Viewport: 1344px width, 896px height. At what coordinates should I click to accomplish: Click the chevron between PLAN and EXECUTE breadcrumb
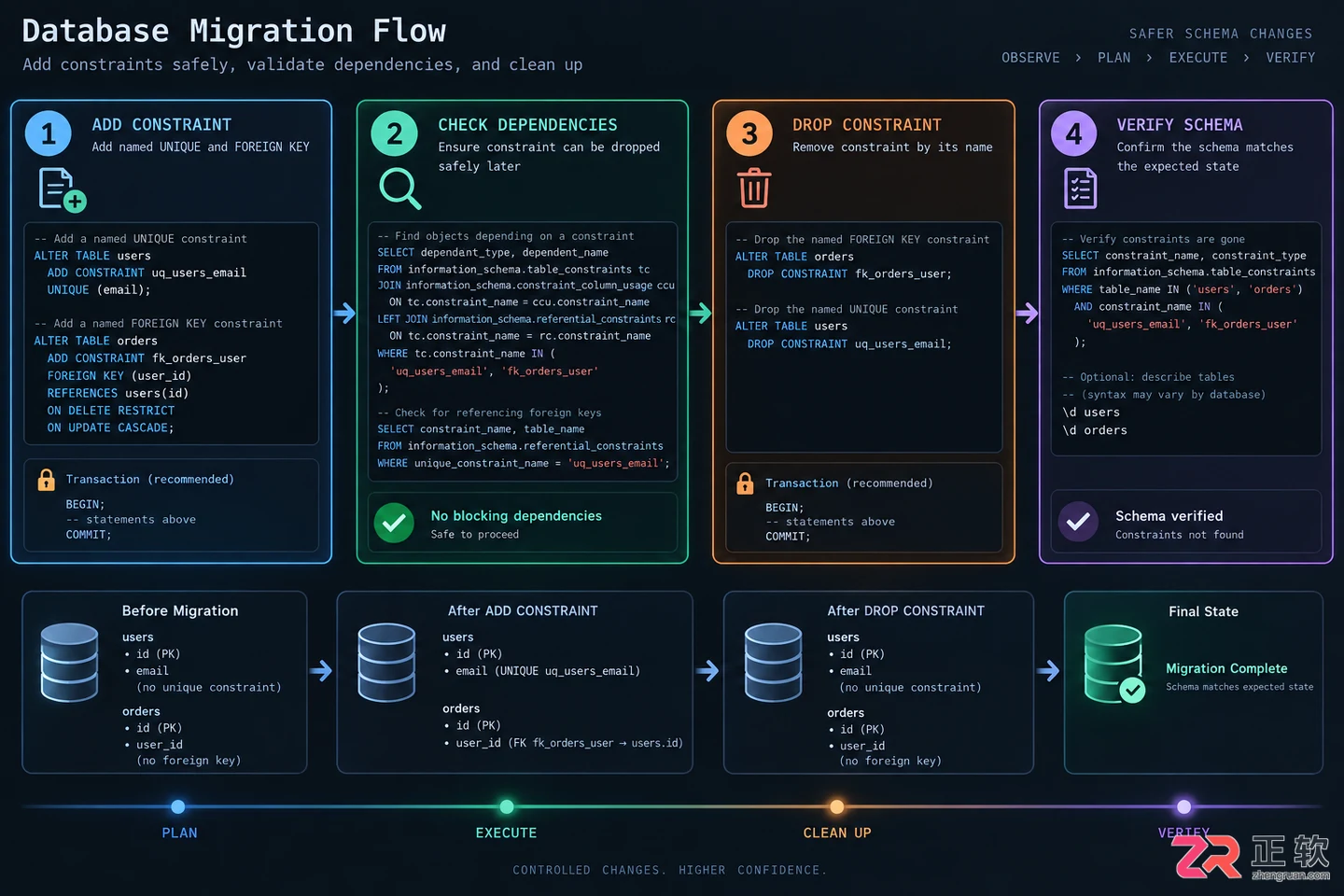[x=1149, y=58]
